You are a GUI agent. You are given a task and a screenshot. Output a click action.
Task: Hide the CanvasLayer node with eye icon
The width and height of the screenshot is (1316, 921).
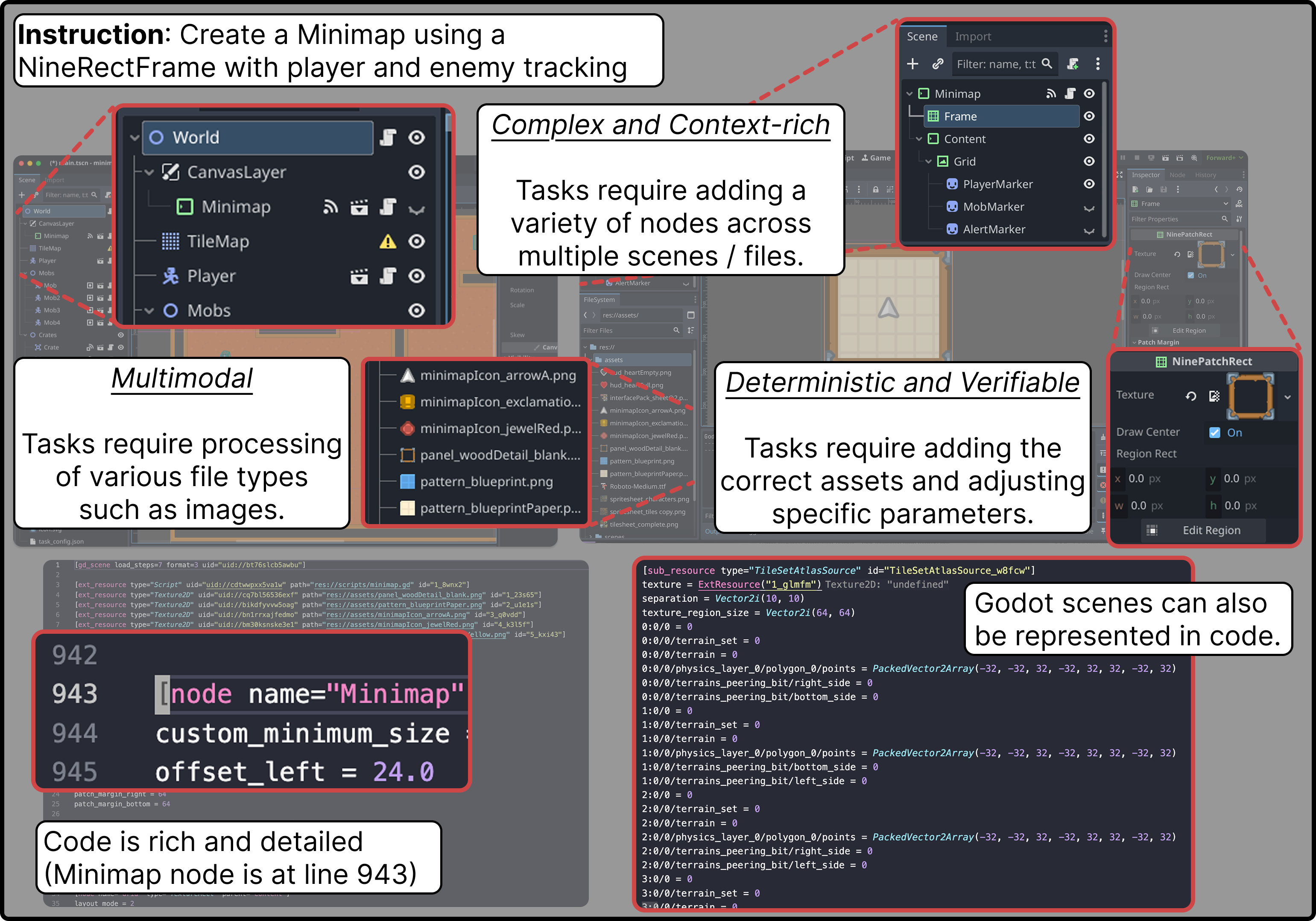coord(417,172)
